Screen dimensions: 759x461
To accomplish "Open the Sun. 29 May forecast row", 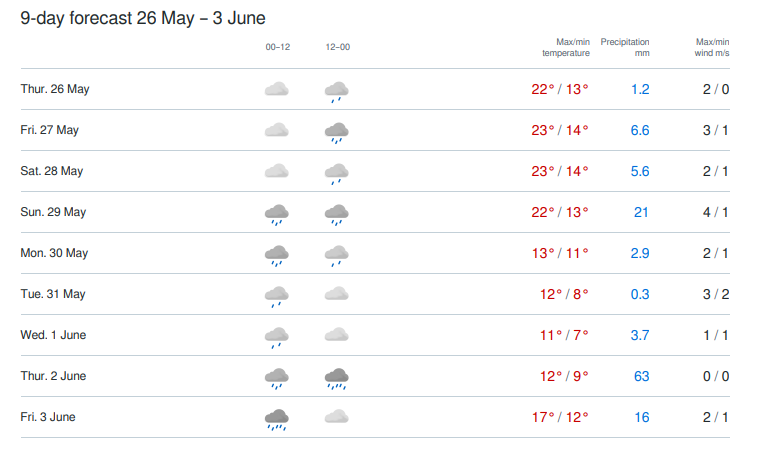I will [x=375, y=212].
